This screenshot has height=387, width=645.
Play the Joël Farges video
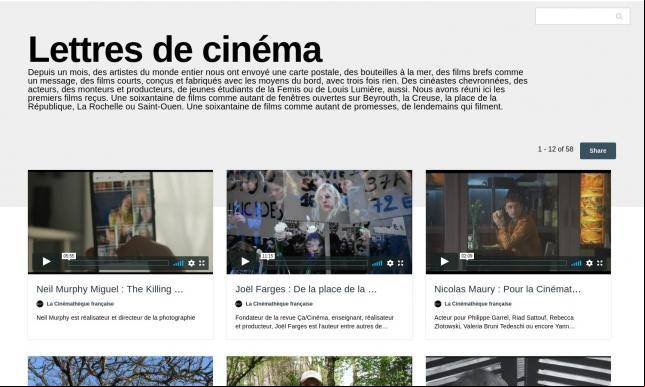(245, 262)
